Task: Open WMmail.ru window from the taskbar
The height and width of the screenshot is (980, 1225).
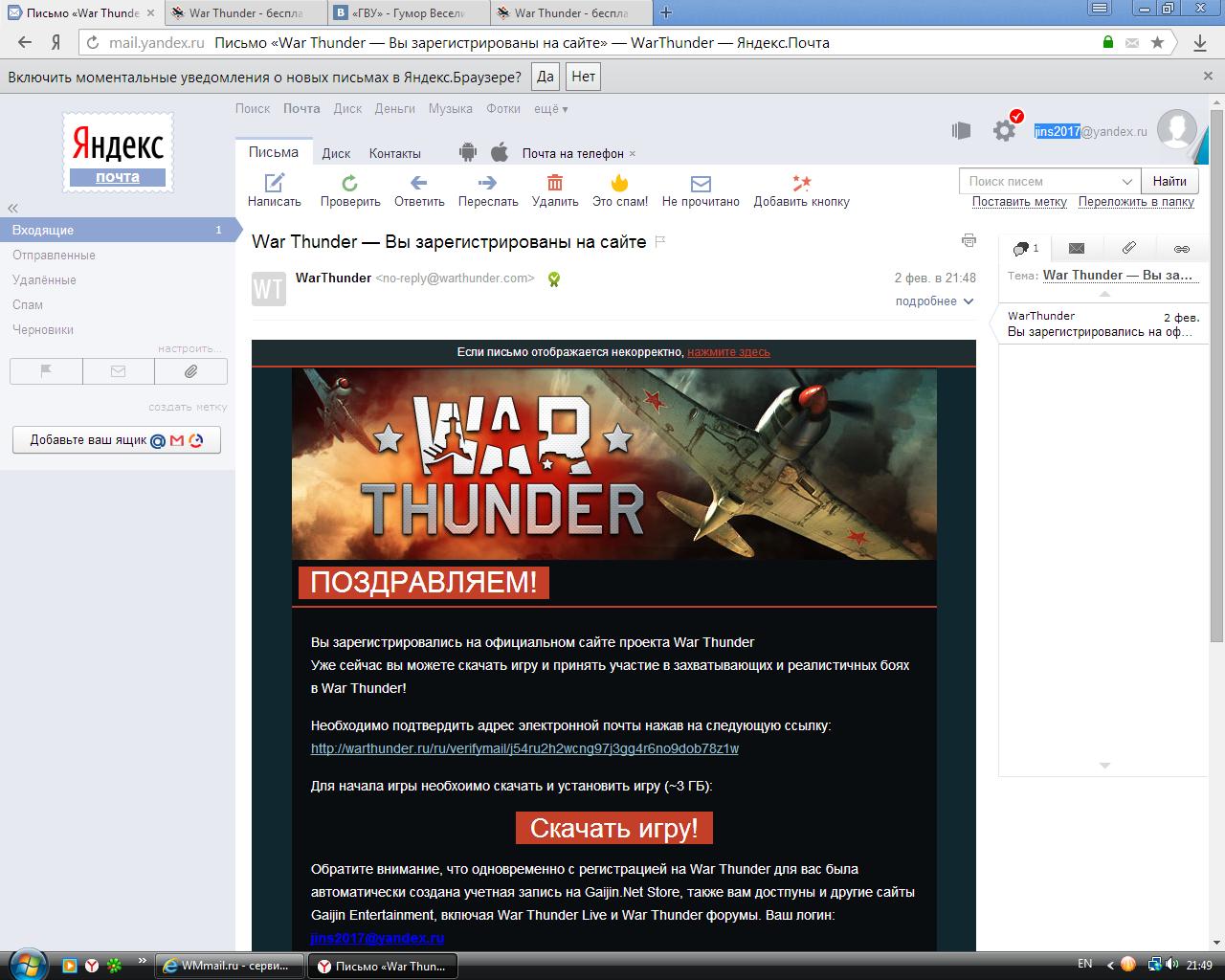Action: (x=231, y=966)
